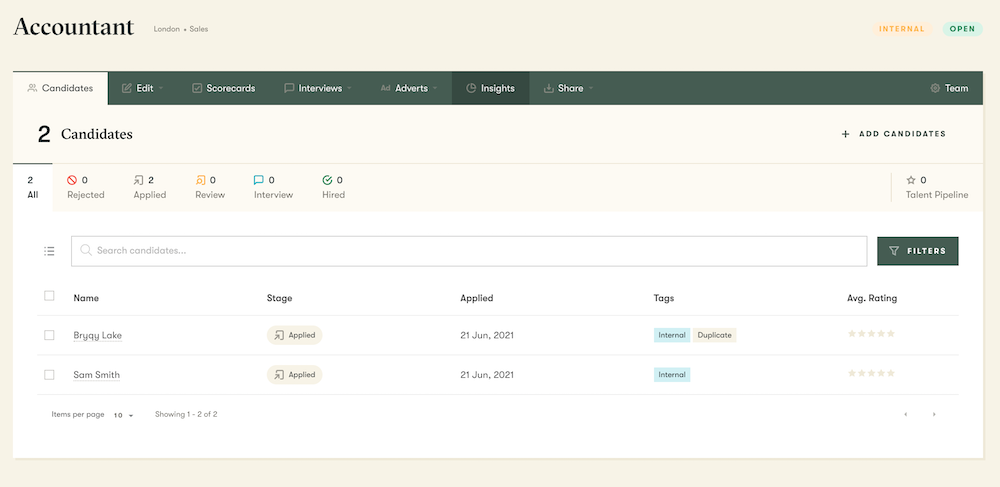1000x487 pixels.
Task: Open Team settings gear icon
Action: point(935,88)
